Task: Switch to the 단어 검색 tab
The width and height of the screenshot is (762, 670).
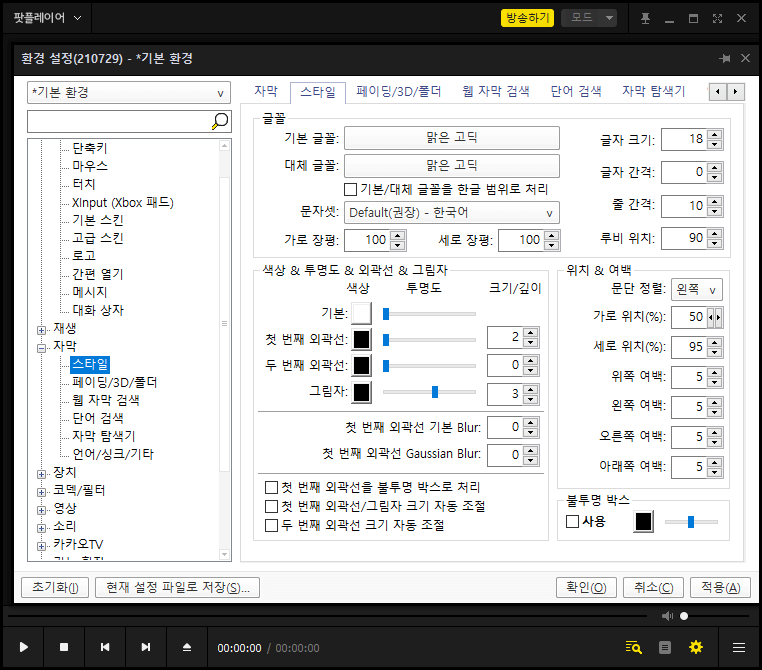Action: pos(575,91)
